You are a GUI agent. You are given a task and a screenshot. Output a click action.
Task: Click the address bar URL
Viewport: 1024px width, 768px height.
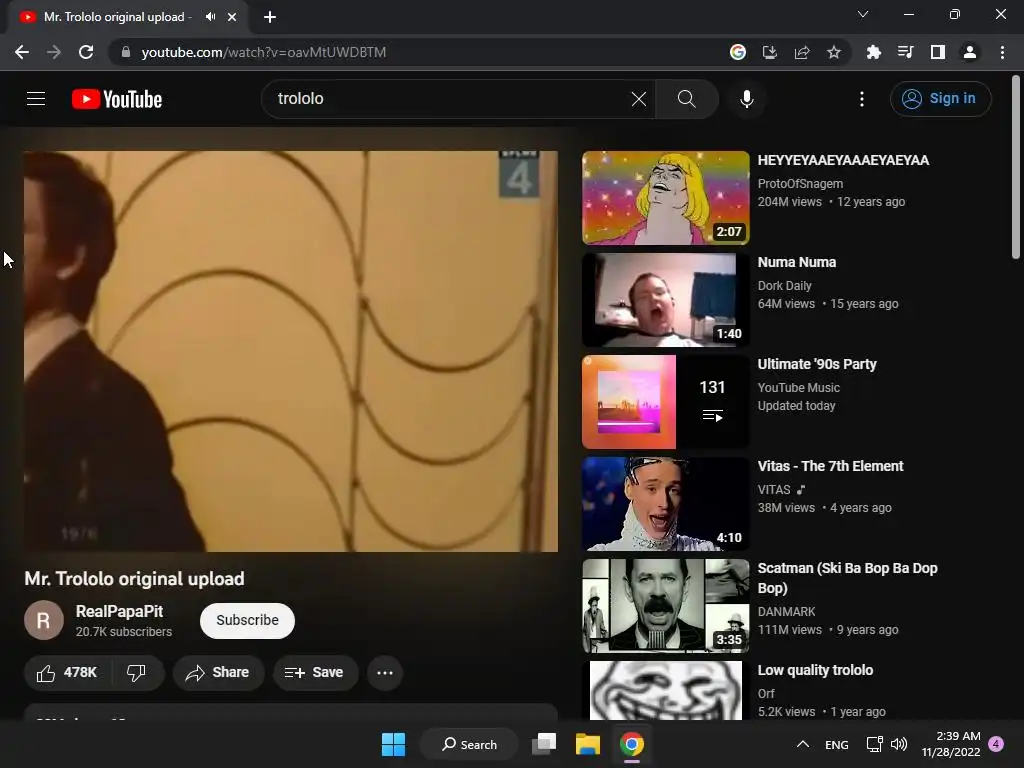[264, 52]
